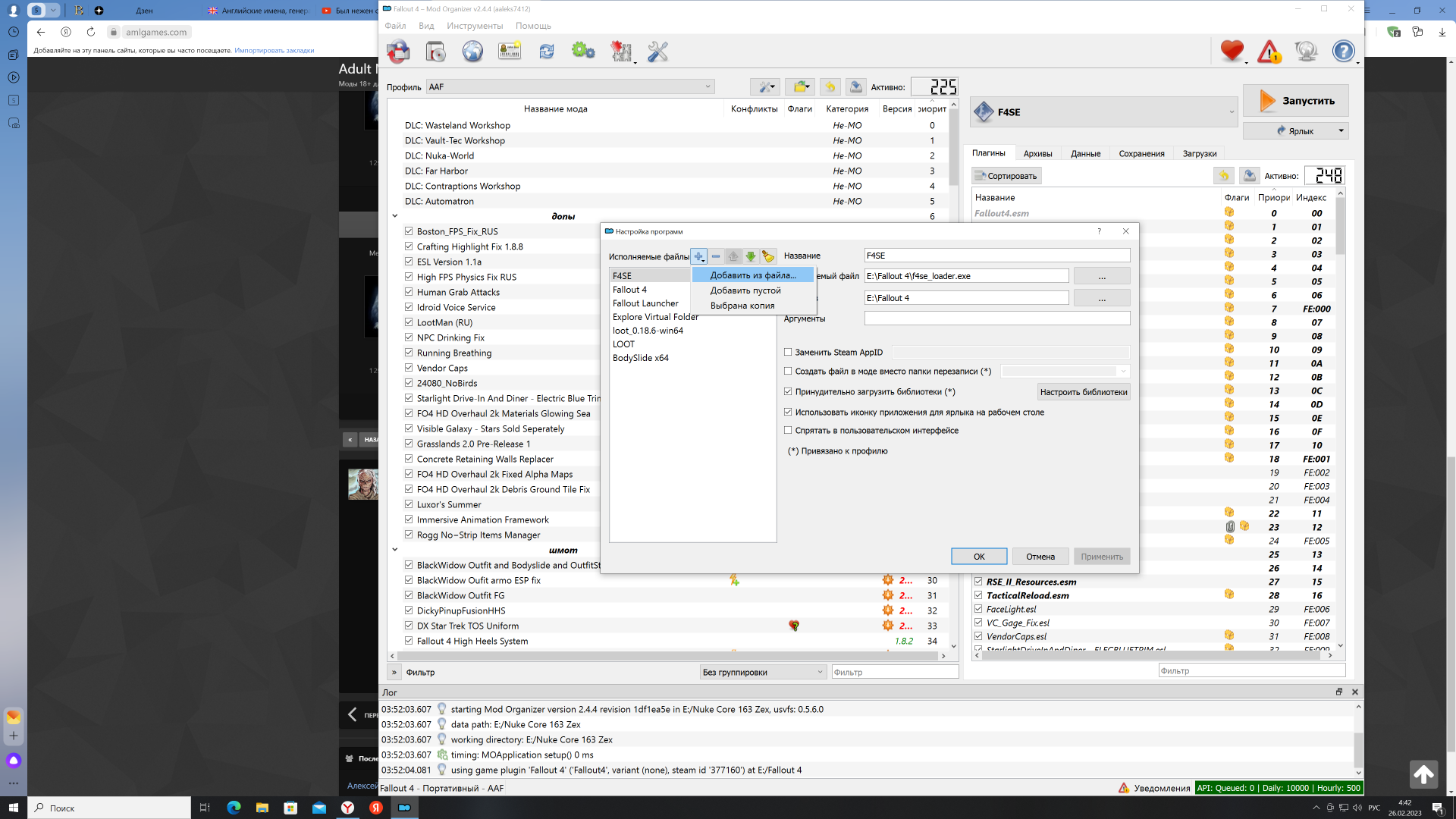Click green move-down arrow in dialog
This screenshot has width=1456, height=819.
point(751,256)
